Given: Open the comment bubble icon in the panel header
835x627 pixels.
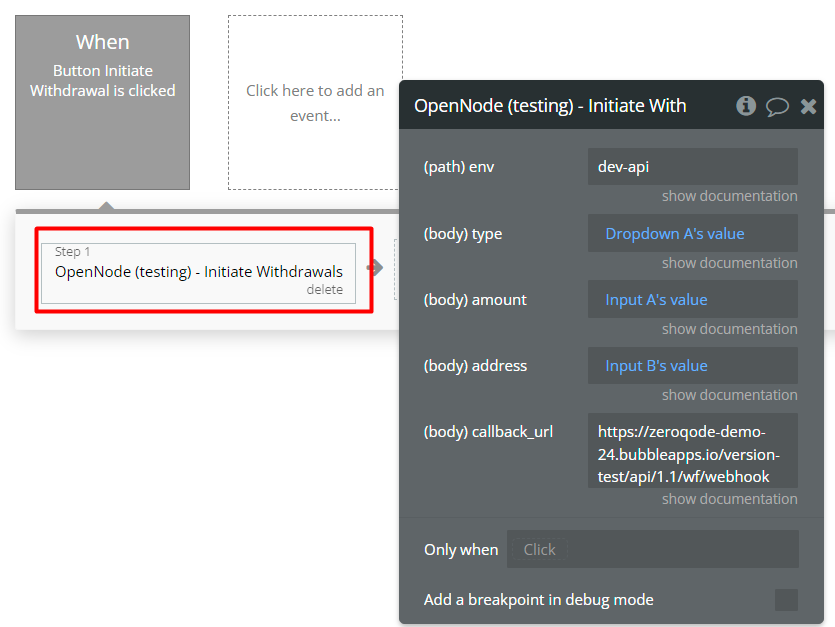Looking at the screenshot, I should tap(777, 107).
